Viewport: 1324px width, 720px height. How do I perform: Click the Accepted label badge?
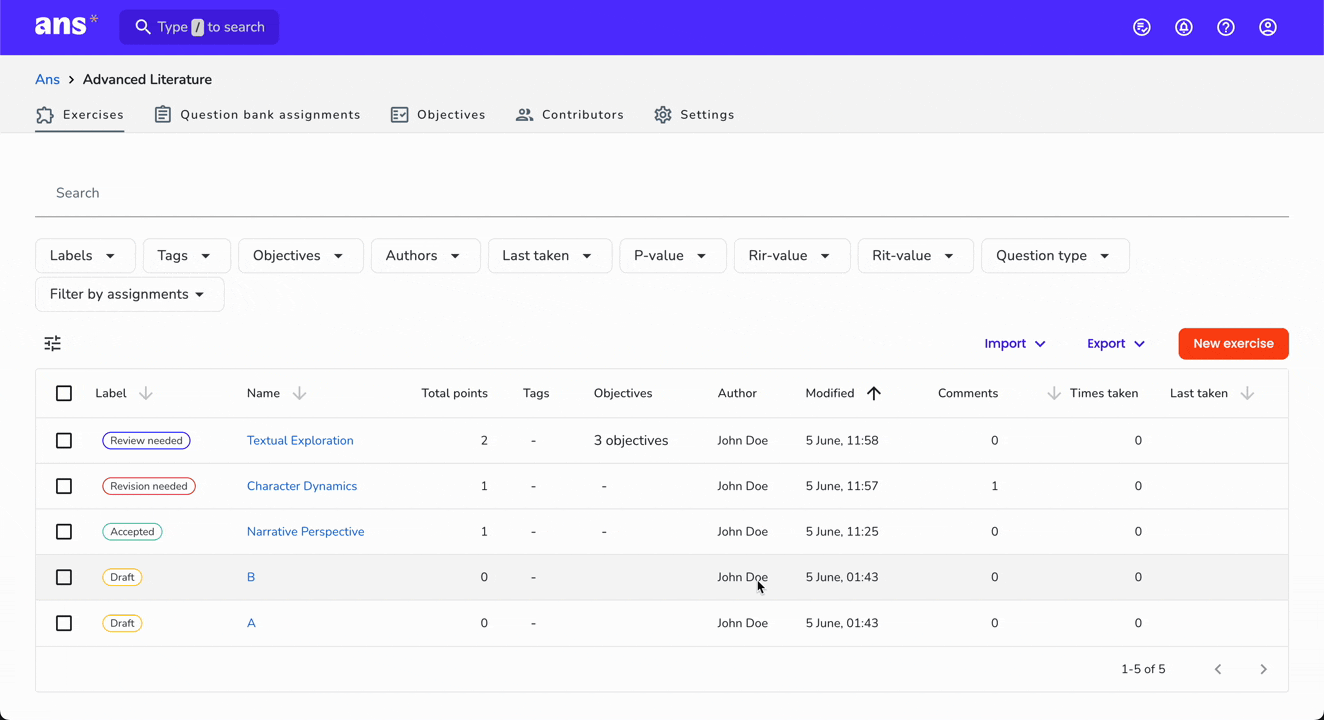coord(132,532)
